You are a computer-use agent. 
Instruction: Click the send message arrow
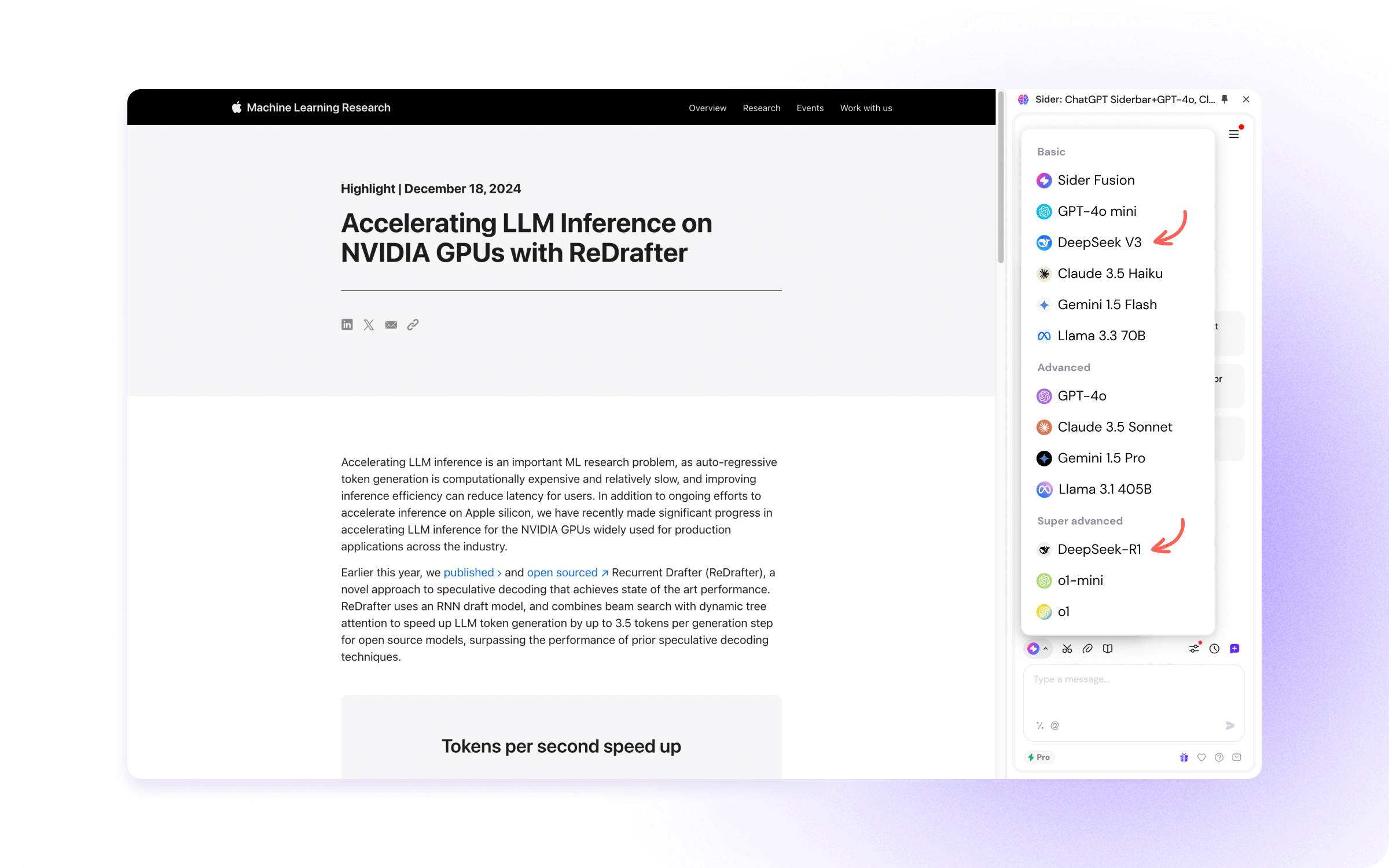[x=1230, y=725]
